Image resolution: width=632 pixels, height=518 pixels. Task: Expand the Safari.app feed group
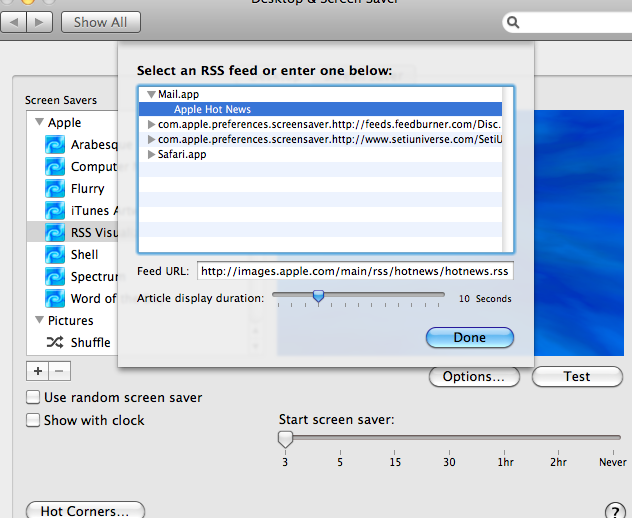(152, 154)
